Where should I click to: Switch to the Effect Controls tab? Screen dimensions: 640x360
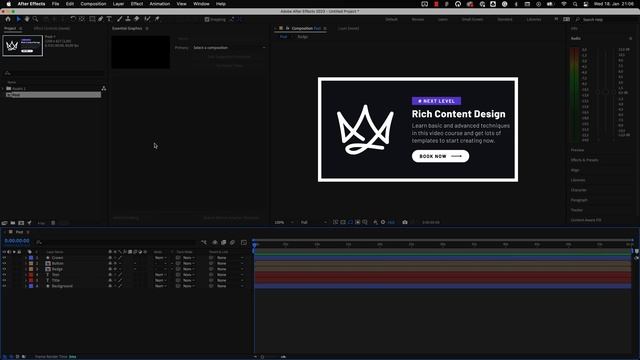click(x=52, y=29)
